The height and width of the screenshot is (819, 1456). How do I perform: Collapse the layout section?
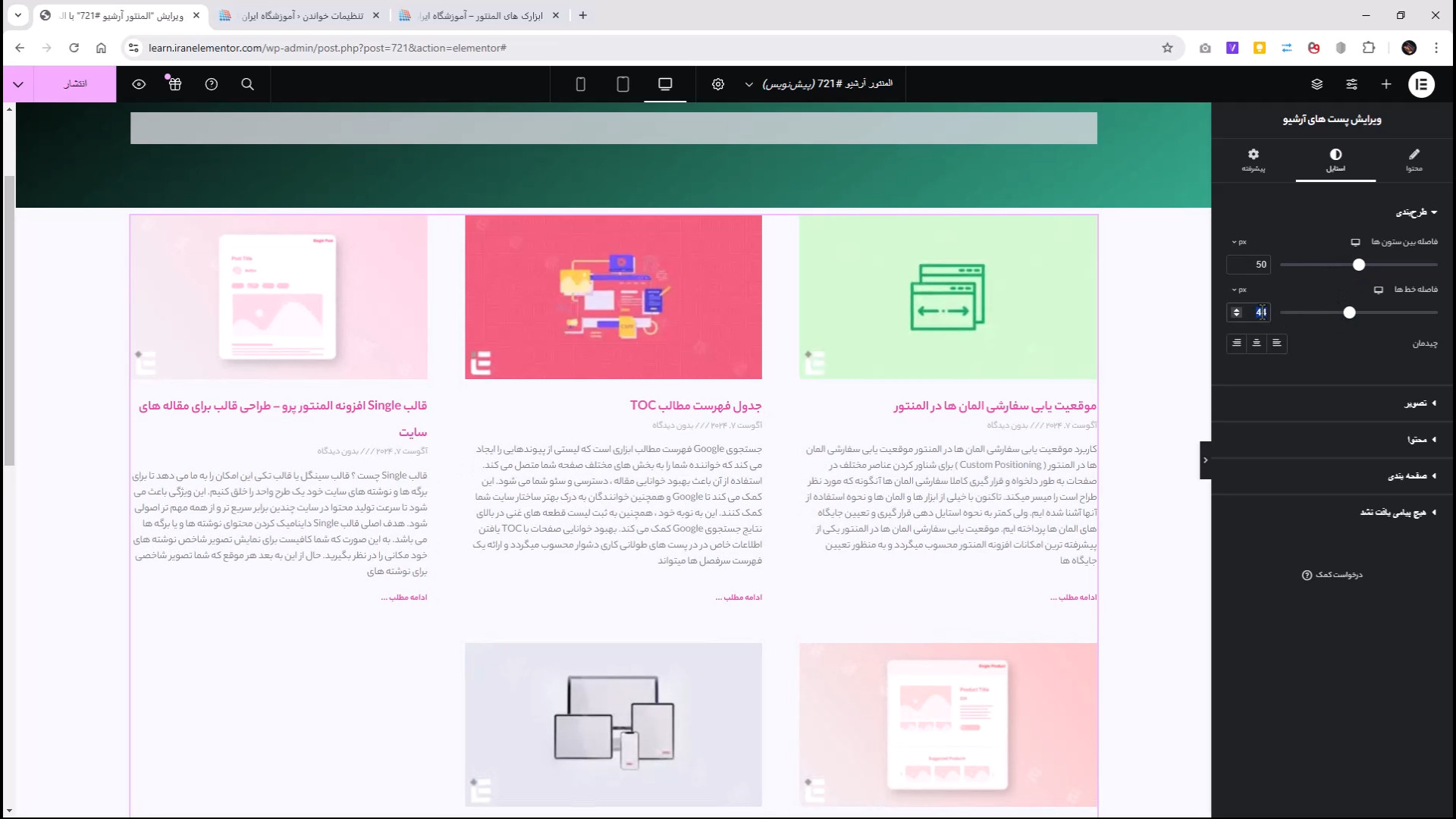click(x=1417, y=212)
